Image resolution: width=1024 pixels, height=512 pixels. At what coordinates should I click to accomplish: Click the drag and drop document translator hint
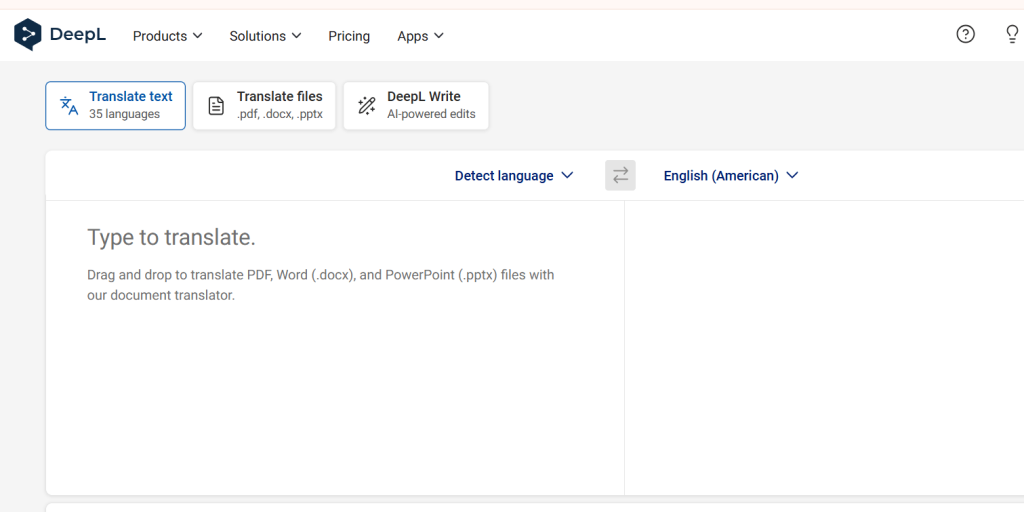click(x=321, y=285)
